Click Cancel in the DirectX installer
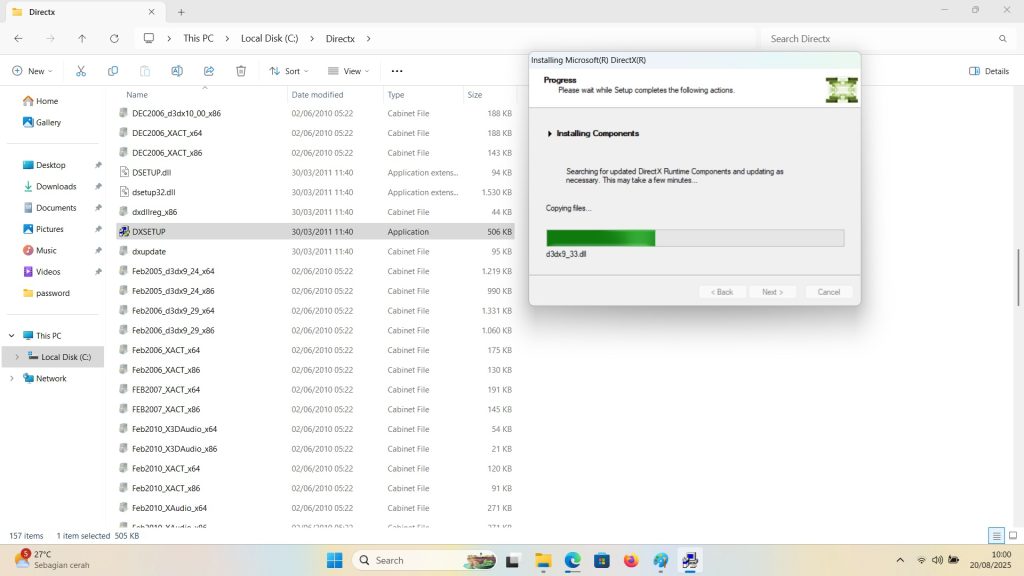 point(829,292)
